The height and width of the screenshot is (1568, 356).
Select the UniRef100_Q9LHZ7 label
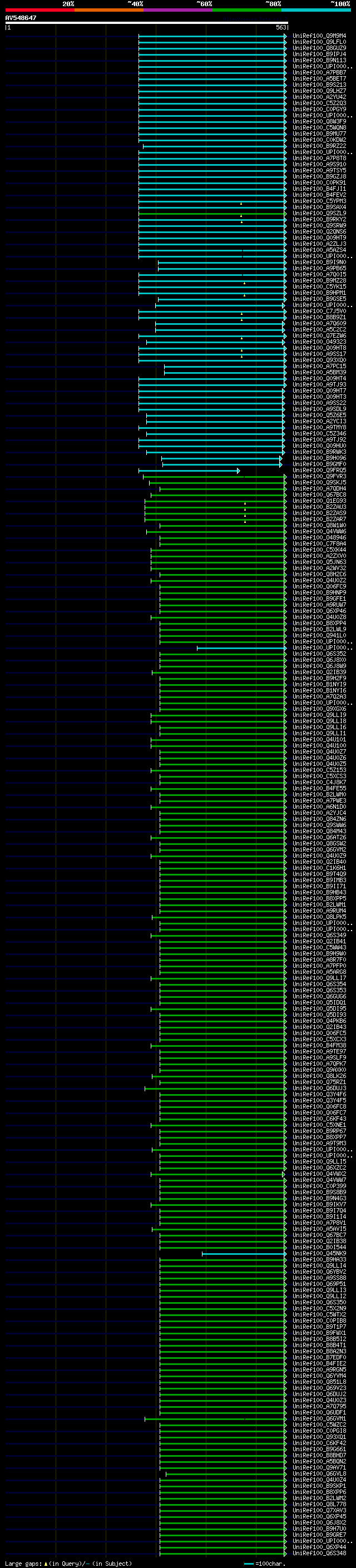tap(319, 91)
